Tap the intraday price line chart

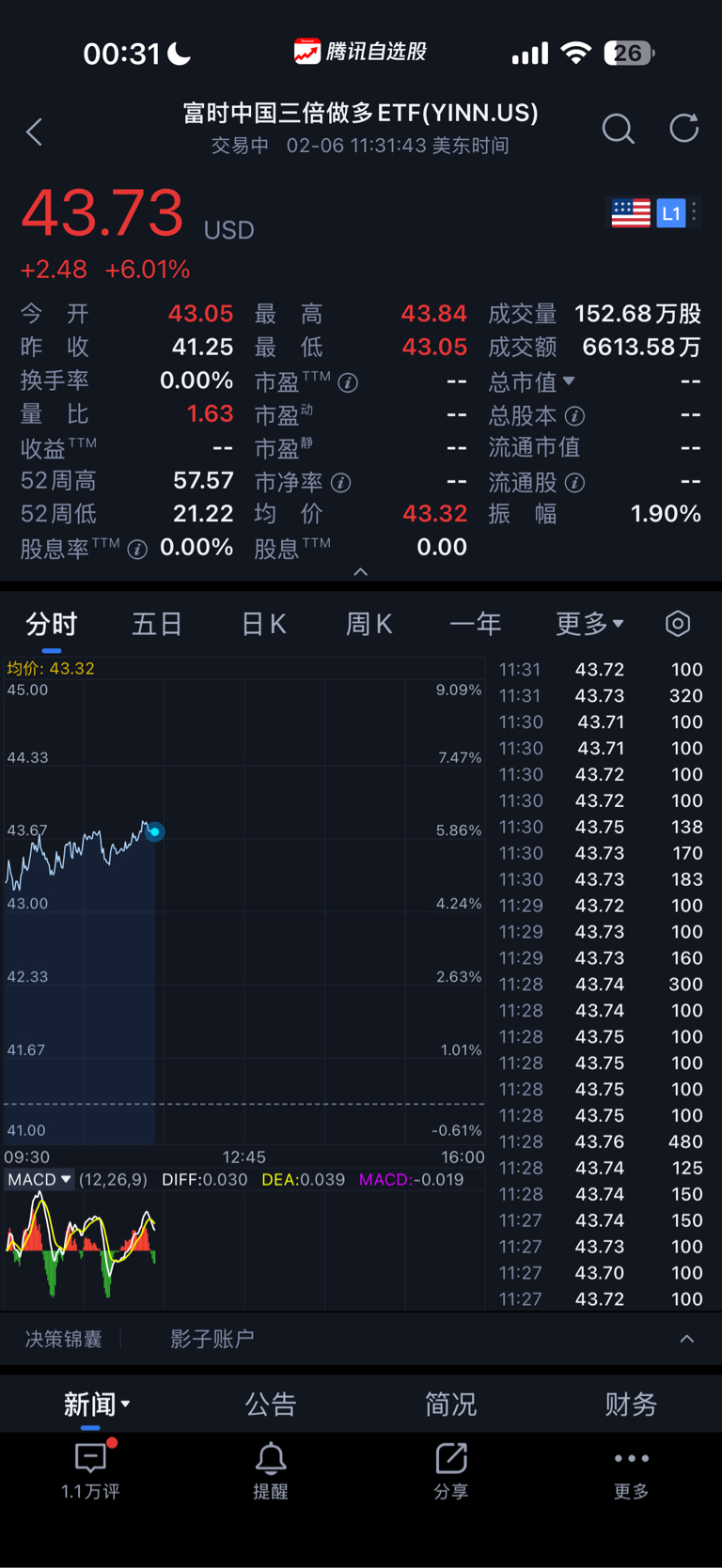pos(243,909)
